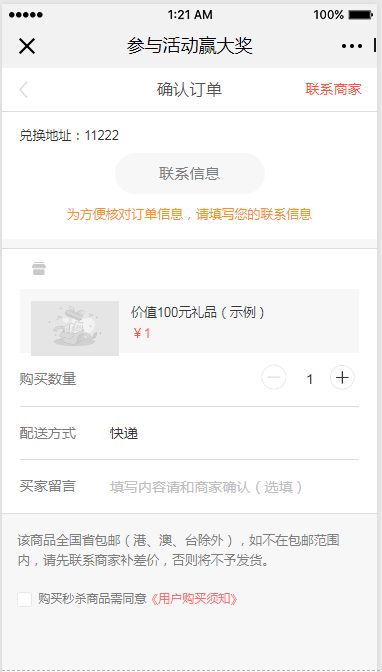Tap the battery icon in status bar
The width and height of the screenshot is (382, 672).
click(361, 15)
